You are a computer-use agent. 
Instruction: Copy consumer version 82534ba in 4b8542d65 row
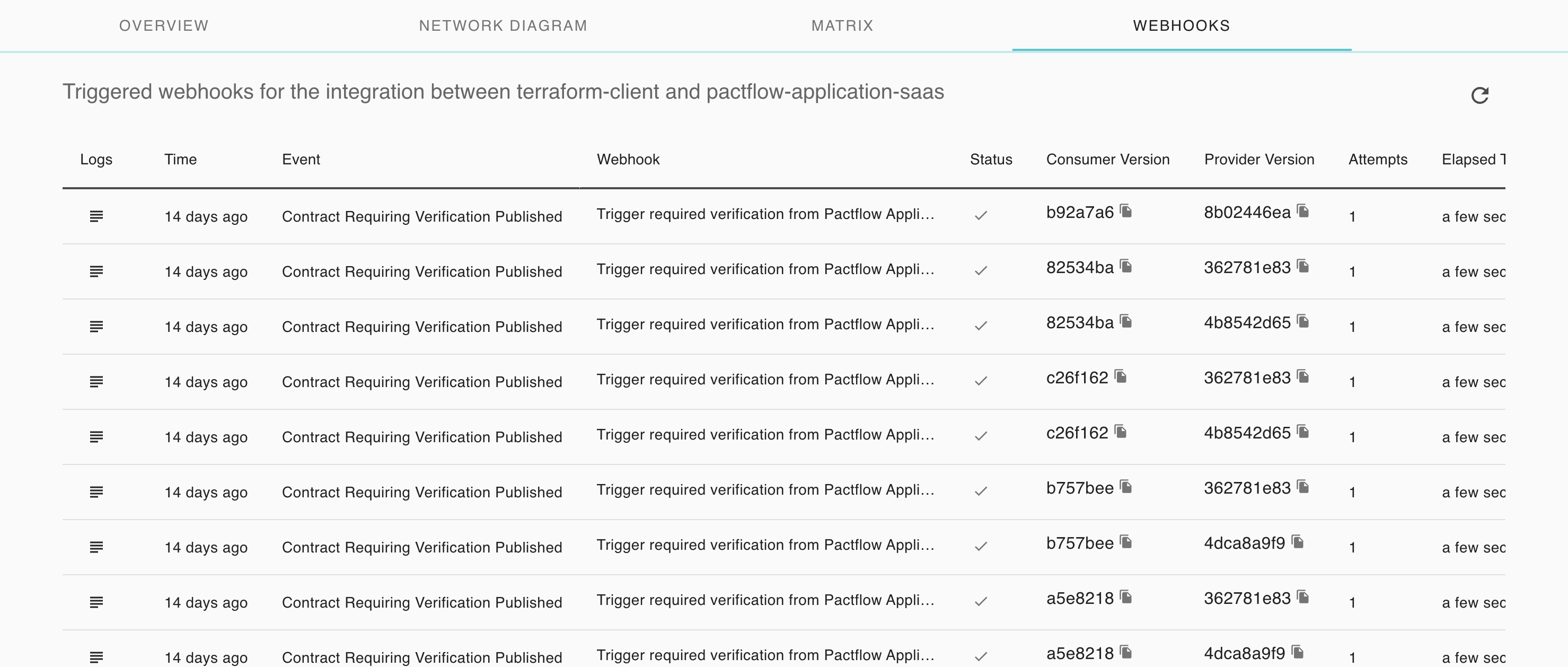pos(1126,321)
